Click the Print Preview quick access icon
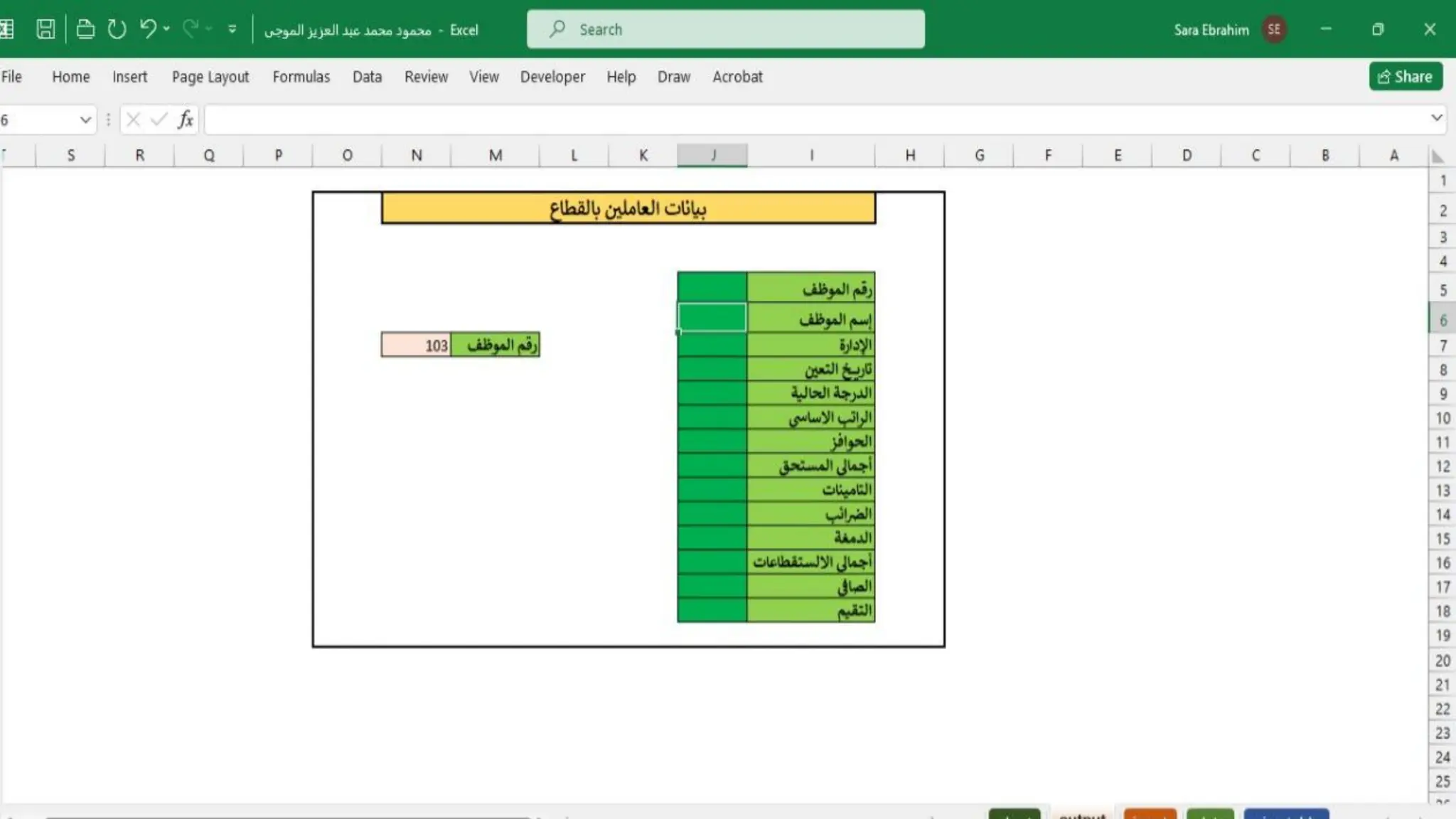The image size is (1456, 819). click(x=85, y=29)
